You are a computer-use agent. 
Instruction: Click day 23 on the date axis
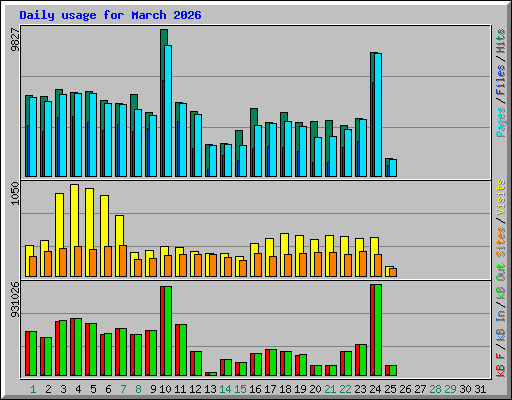360,389
